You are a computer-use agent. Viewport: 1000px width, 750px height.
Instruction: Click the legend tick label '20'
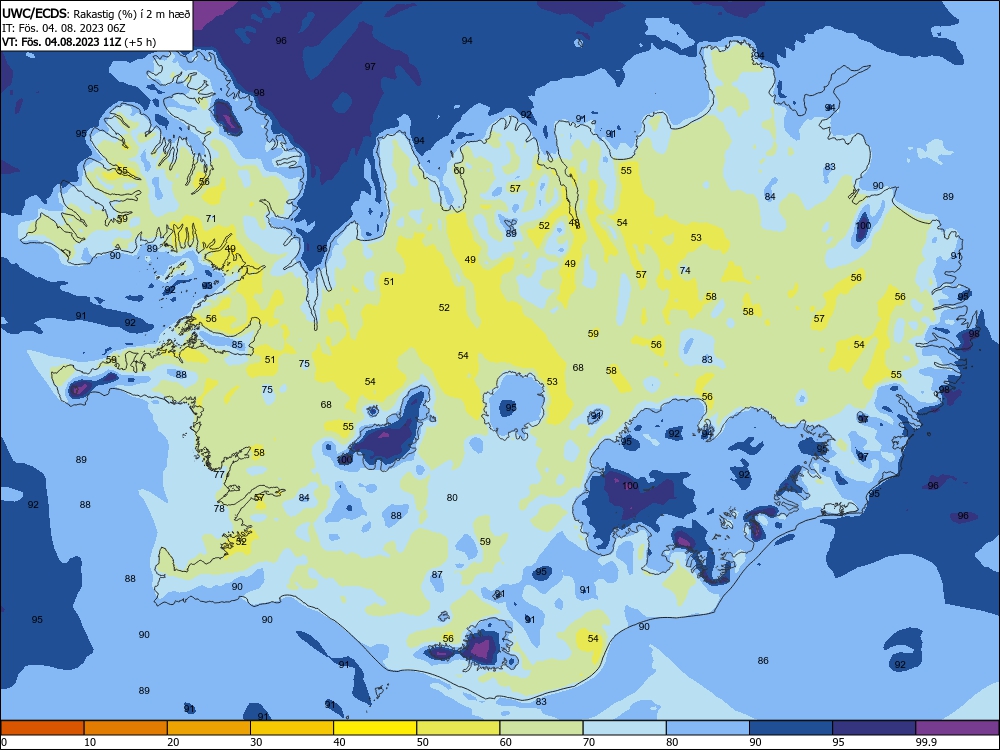point(173,742)
